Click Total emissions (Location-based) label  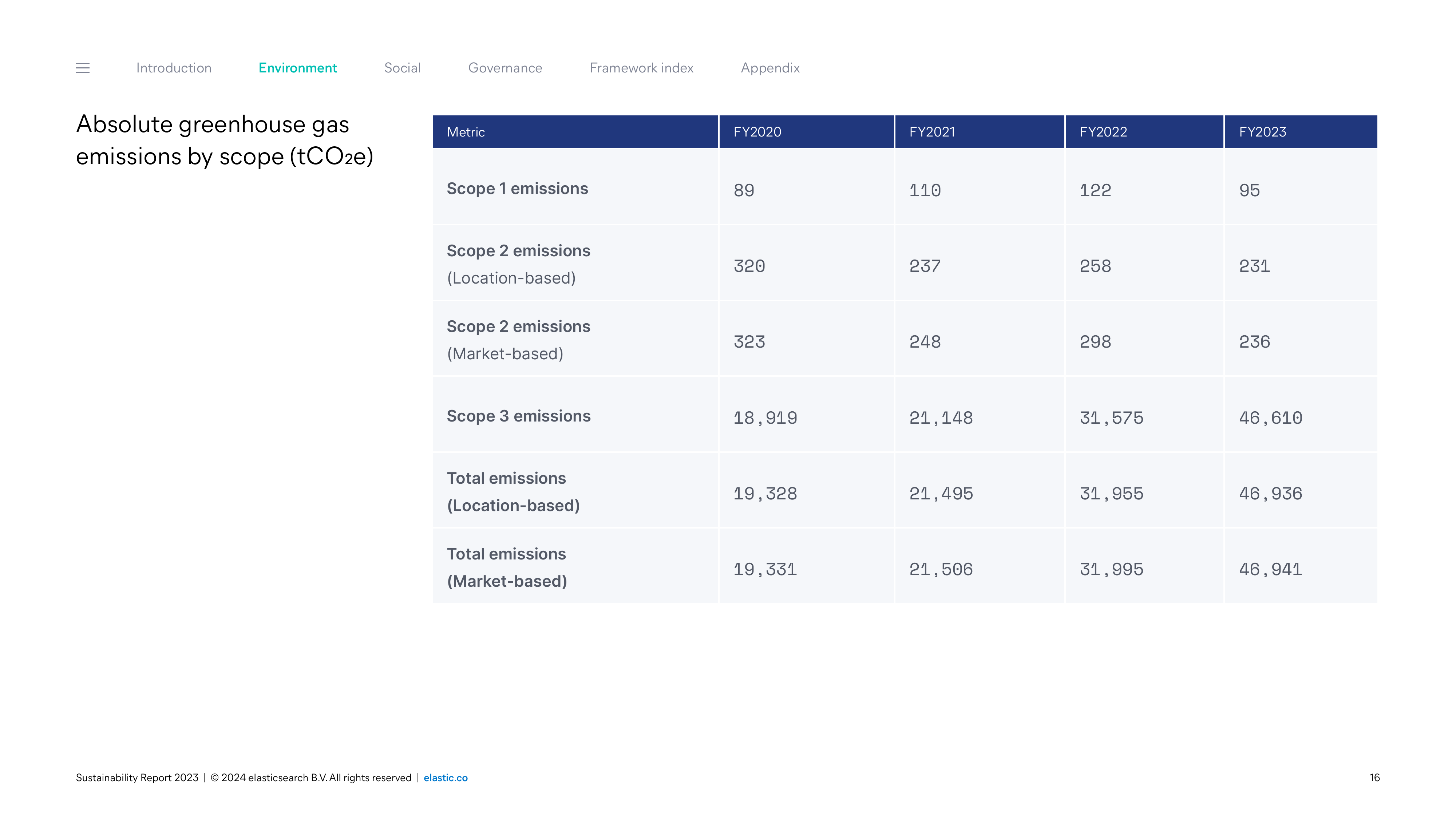tap(513, 492)
